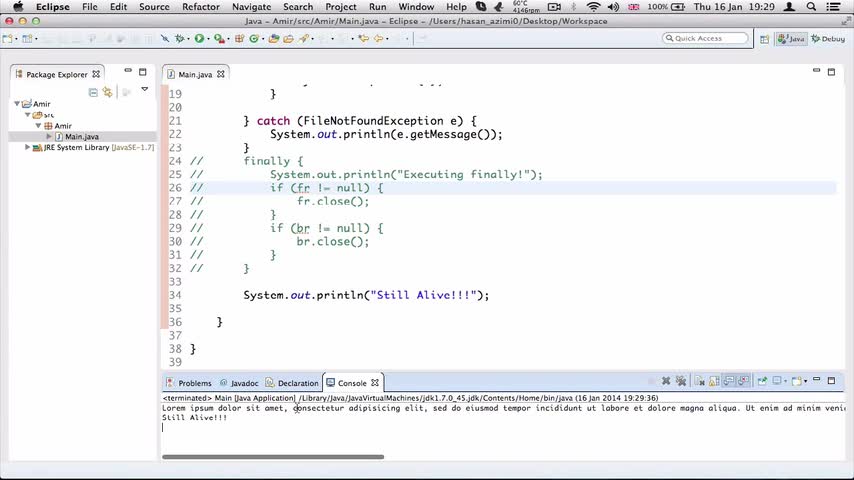This screenshot has height=480, width=854.
Task: Open the Run button dropdown arrow
Action: pyautogui.click(x=209, y=39)
